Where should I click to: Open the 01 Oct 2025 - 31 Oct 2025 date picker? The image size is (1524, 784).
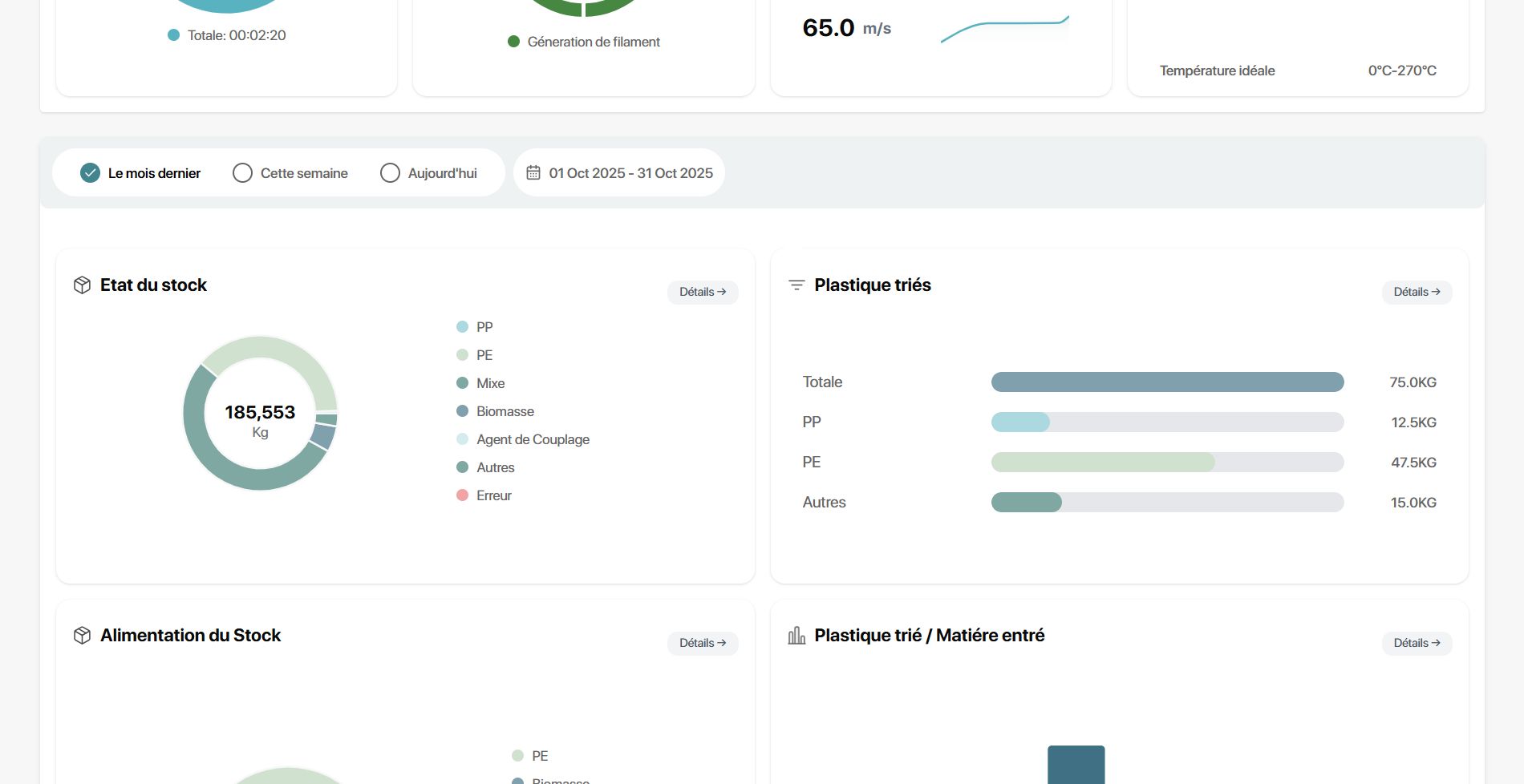[x=619, y=173]
